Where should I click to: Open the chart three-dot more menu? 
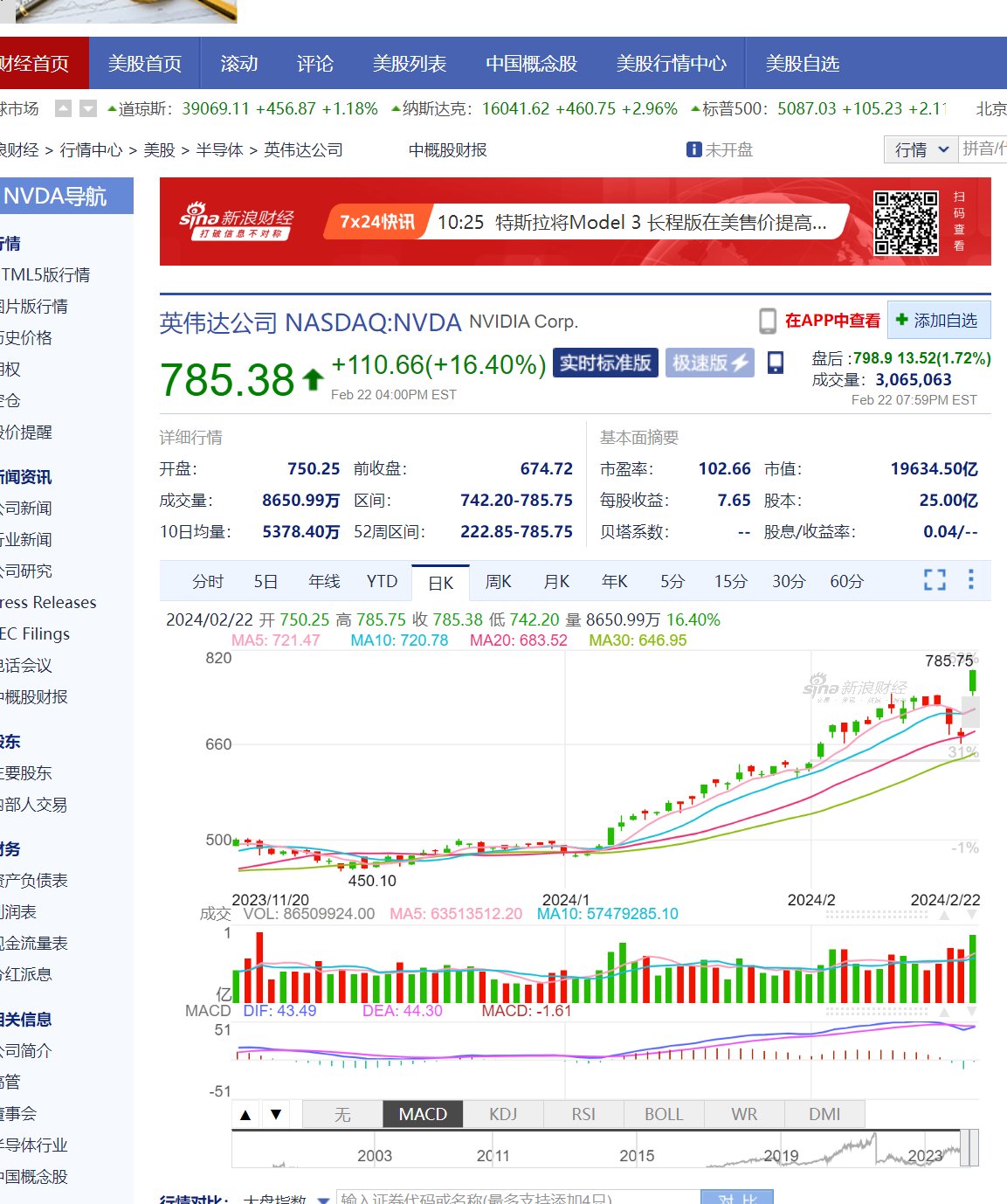coord(970,579)
